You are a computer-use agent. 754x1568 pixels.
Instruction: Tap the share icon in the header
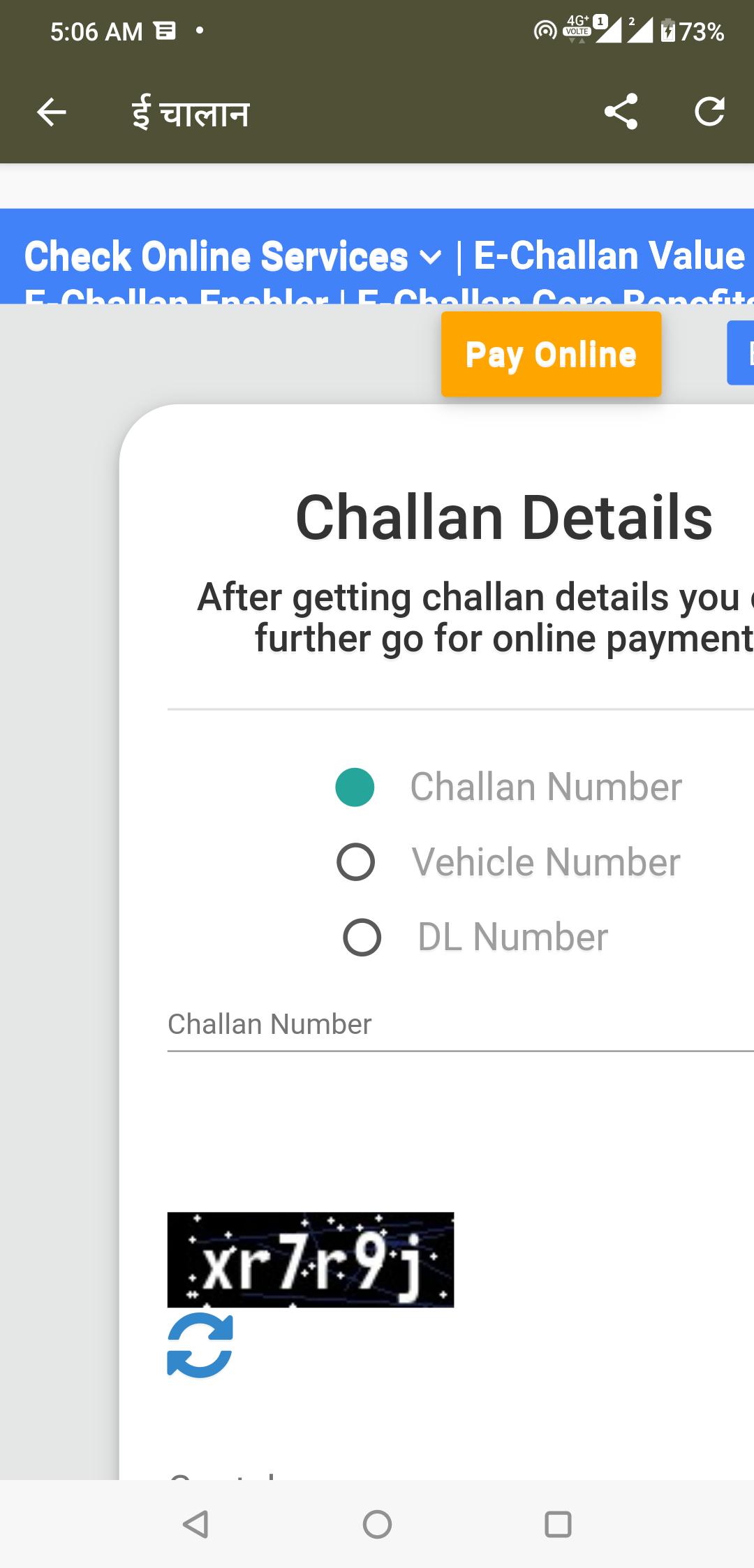click(621, 112)
